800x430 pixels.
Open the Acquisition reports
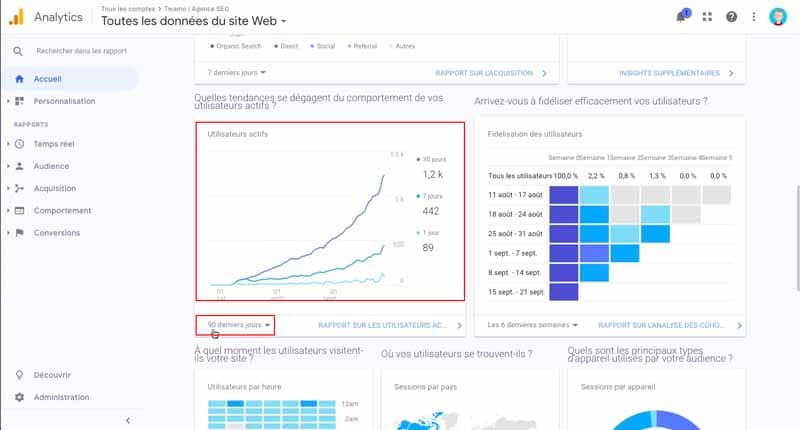tap(55, 188)
